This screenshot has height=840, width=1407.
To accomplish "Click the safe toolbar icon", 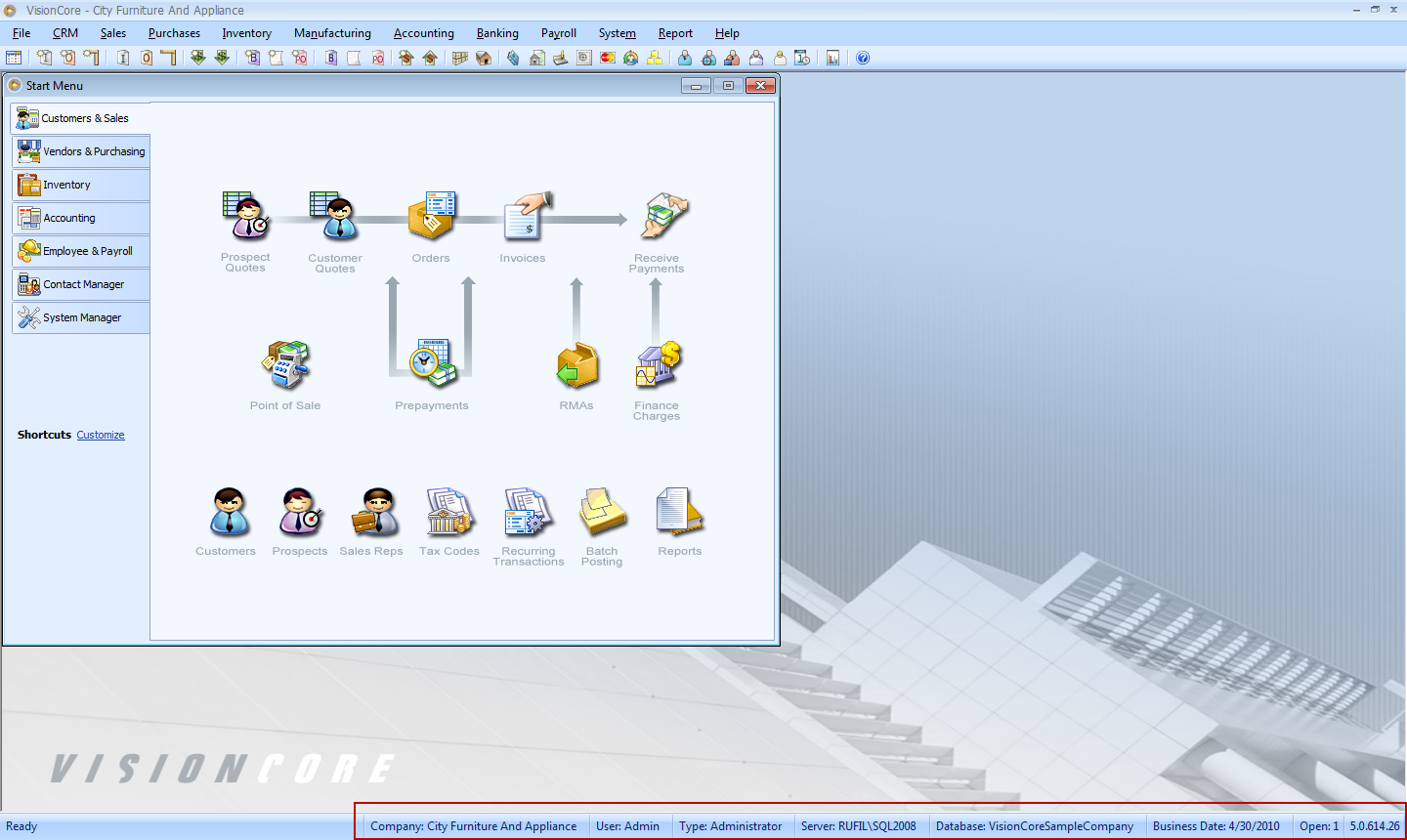I will pyautogui.click(x=583, y=58).
